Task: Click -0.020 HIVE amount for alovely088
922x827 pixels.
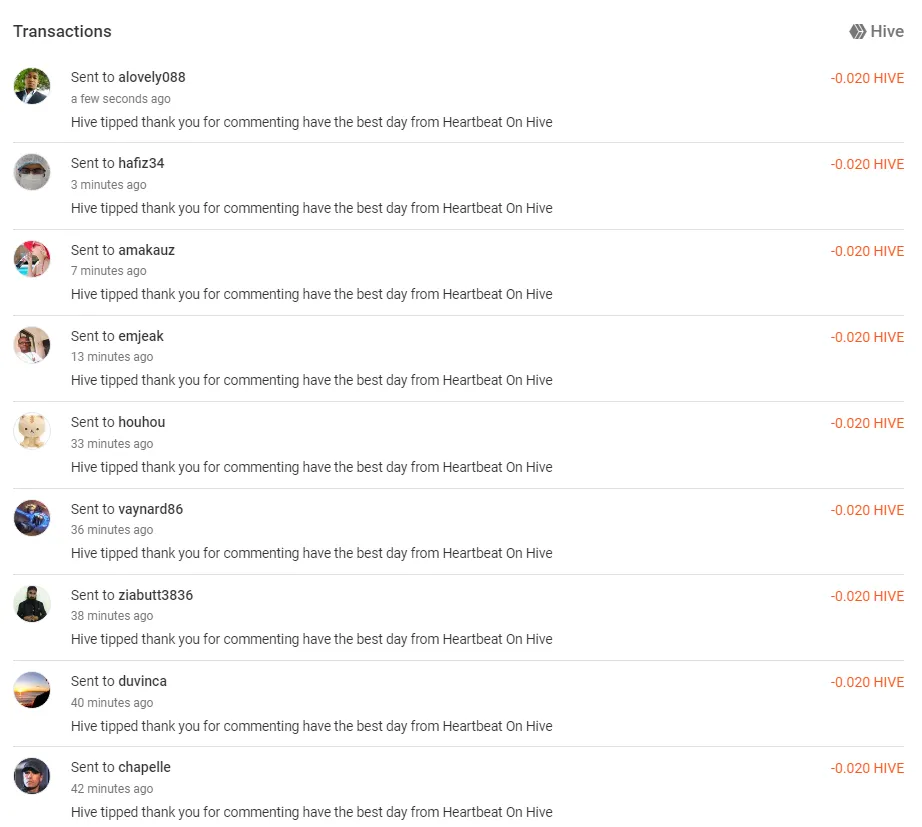Action: (x=867, y=78)
